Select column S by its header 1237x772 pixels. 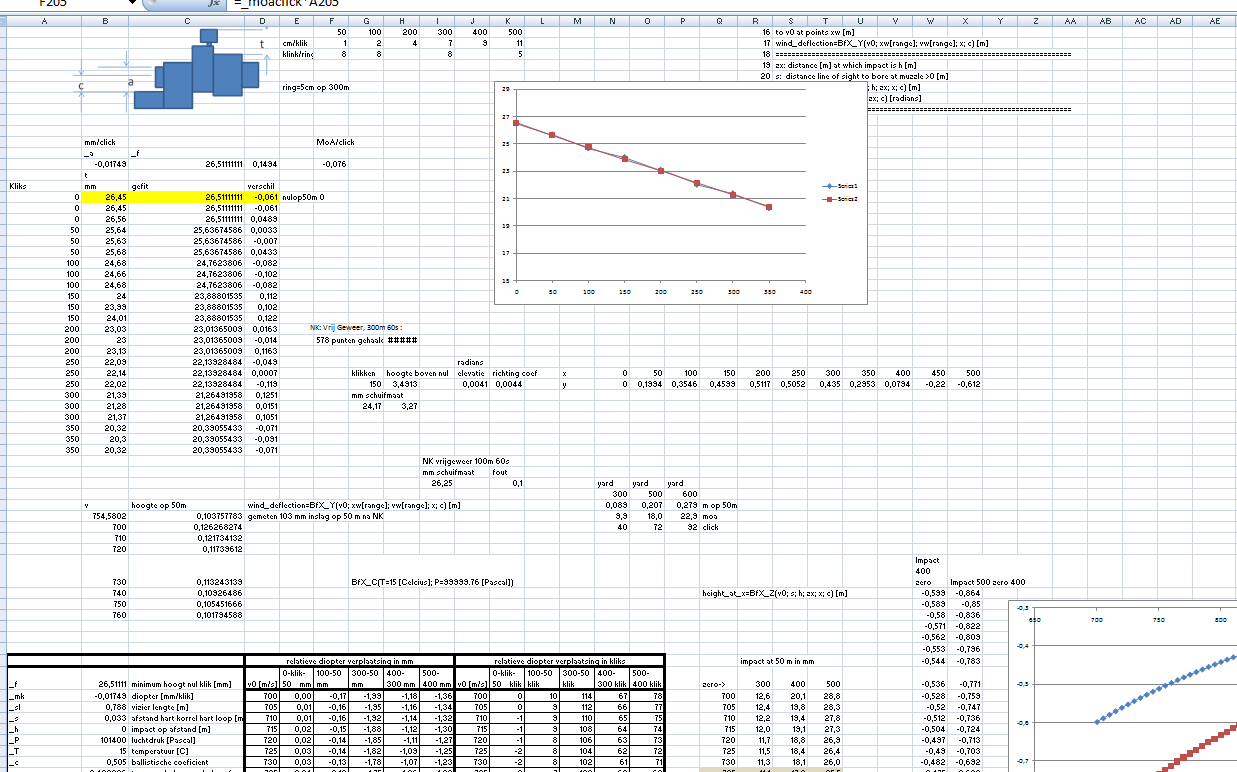point(790,20)
